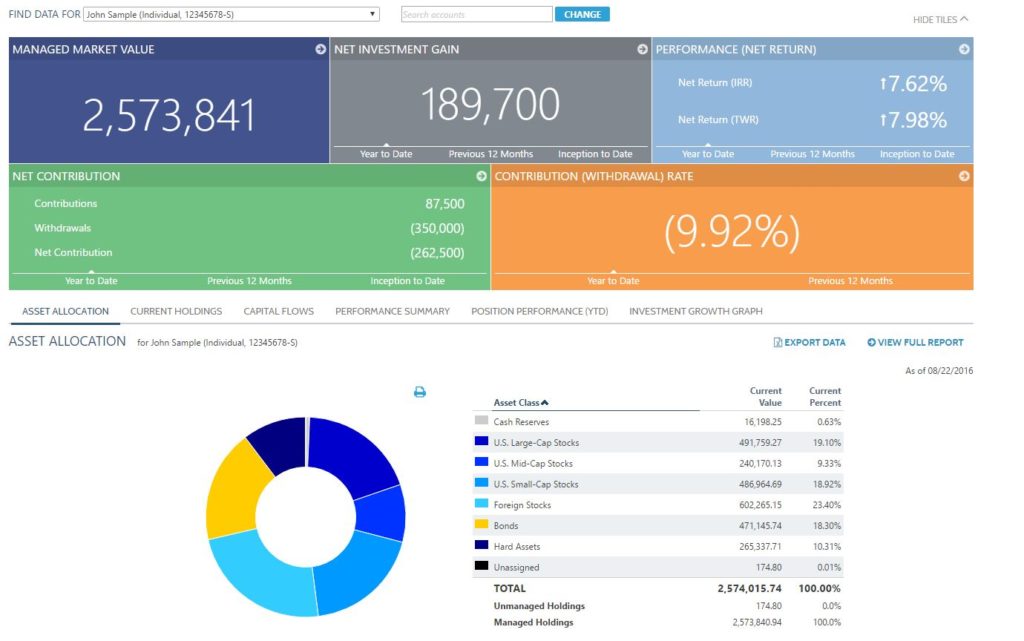
Task: Click the U.S. Large-Cap Stocks legend swatch
Action: [x=481, y=441]
